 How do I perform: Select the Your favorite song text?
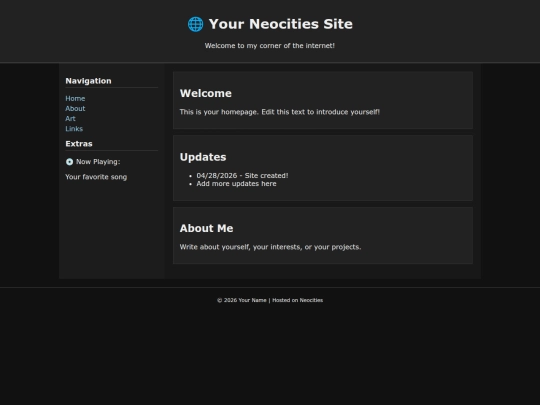[96, 177]
